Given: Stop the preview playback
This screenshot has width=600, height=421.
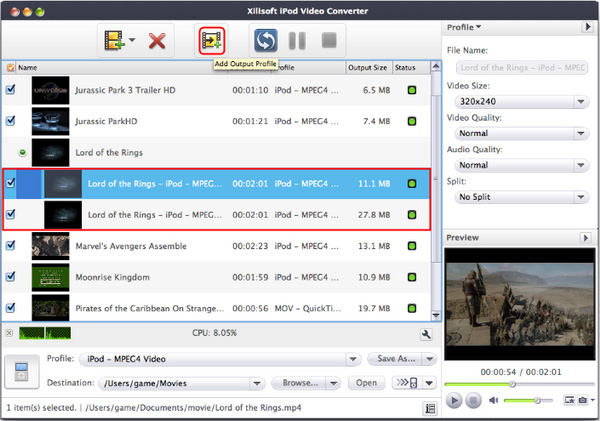Looking at the screenshot, I should pos(473,400).
